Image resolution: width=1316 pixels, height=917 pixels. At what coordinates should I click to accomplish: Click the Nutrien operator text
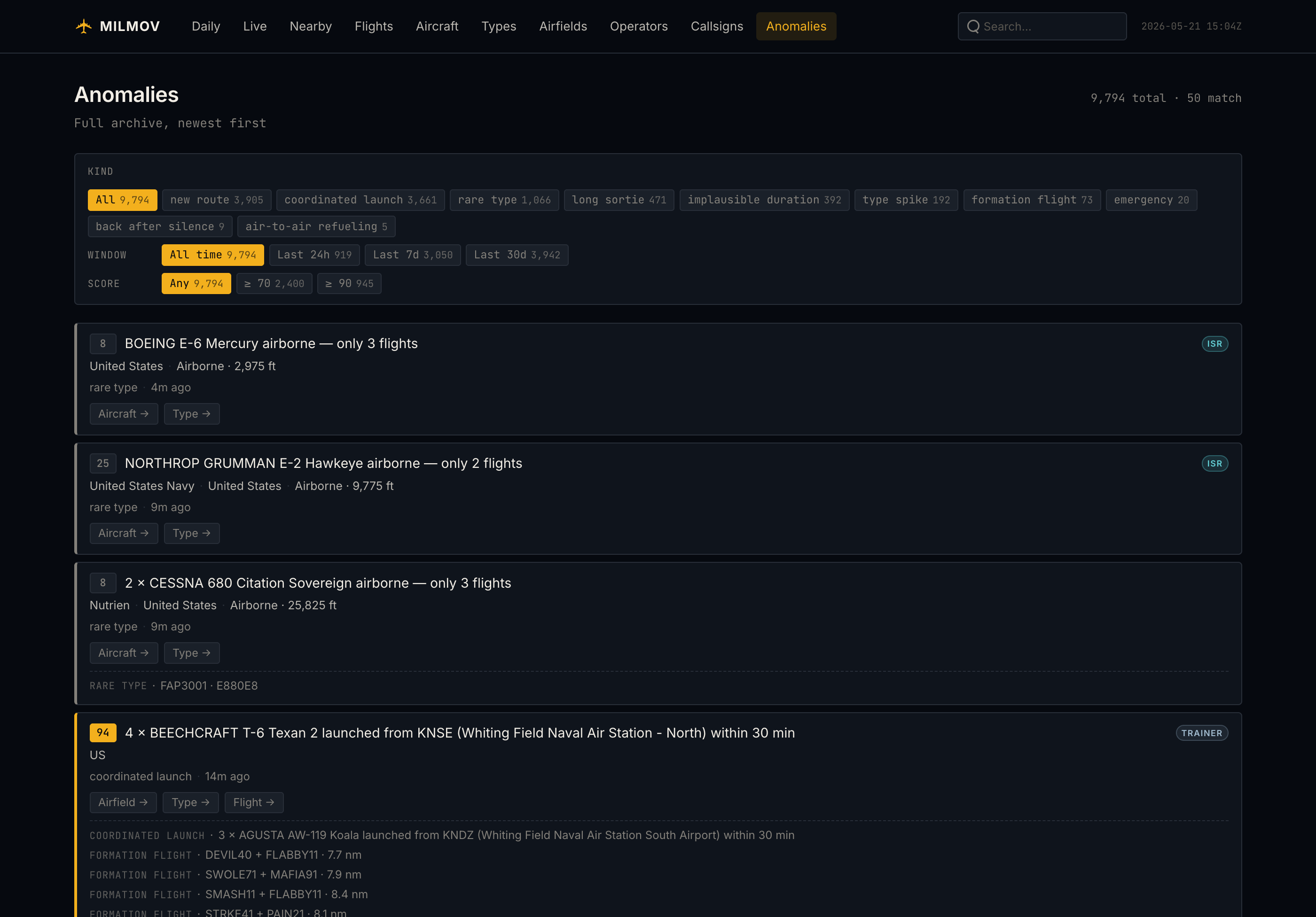pos(110,605)
